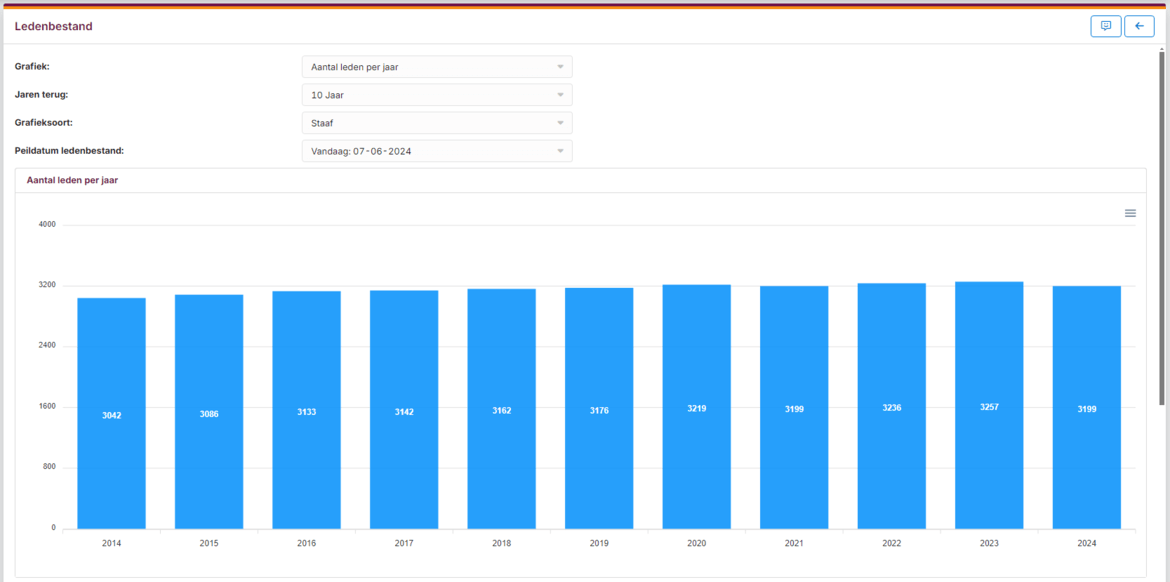Click the page vertical scrollbar

[x=1162, y=228]
